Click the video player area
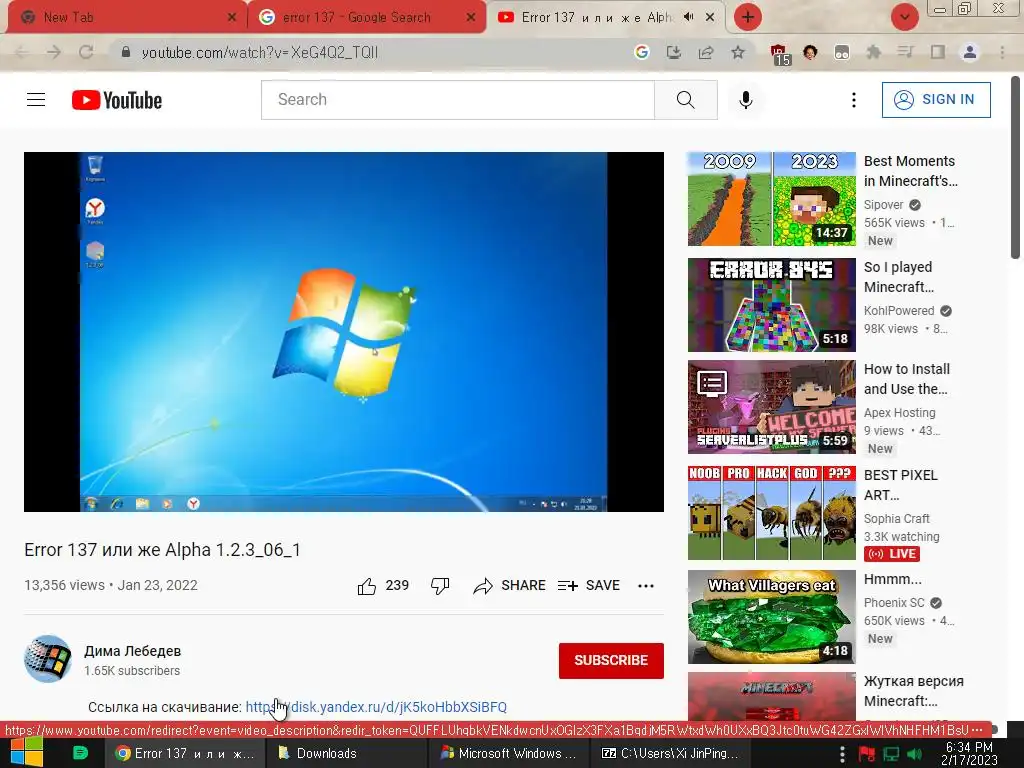Screen dimensions: 1024x768 tap(344, 332)
